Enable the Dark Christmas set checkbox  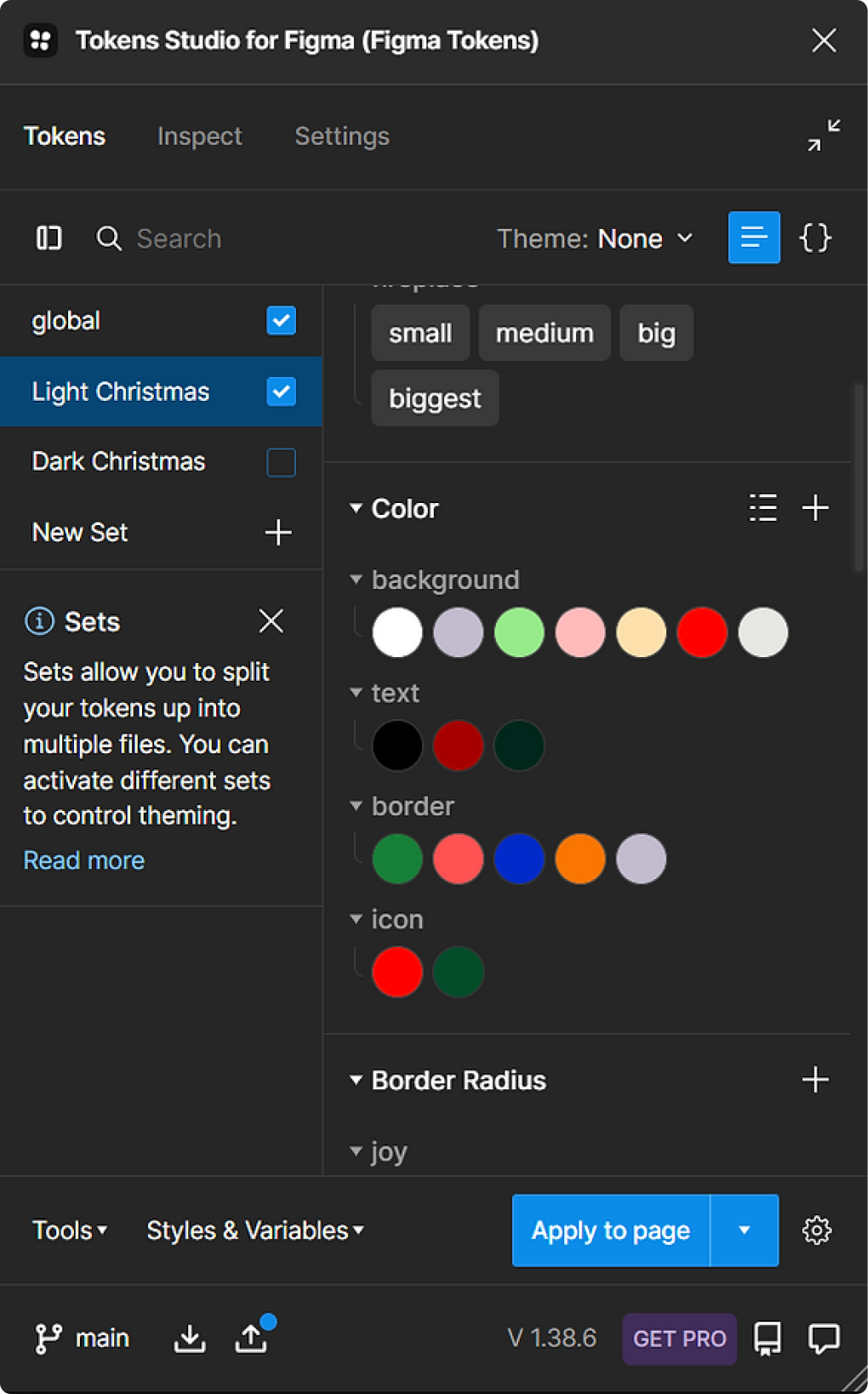[x=281, y=462]
